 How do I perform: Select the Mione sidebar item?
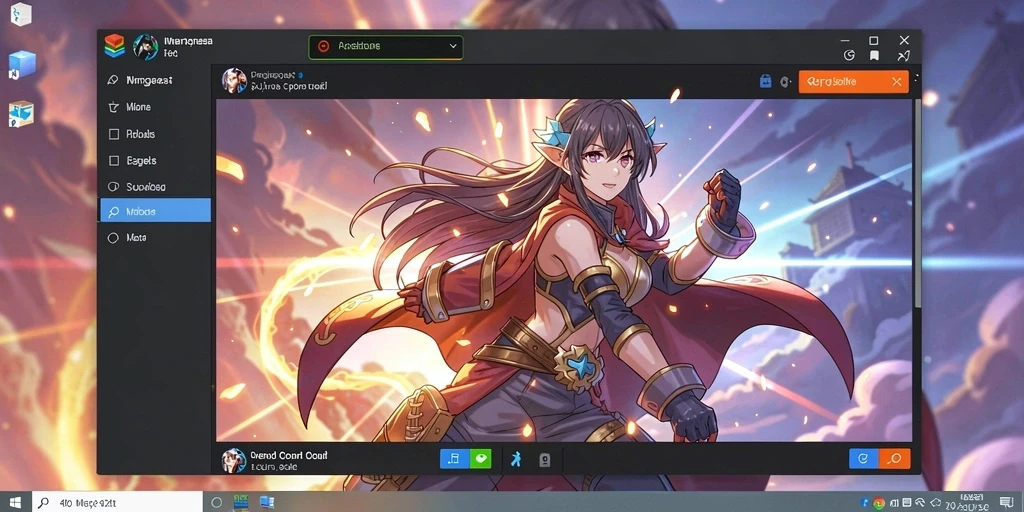point(155,107)
